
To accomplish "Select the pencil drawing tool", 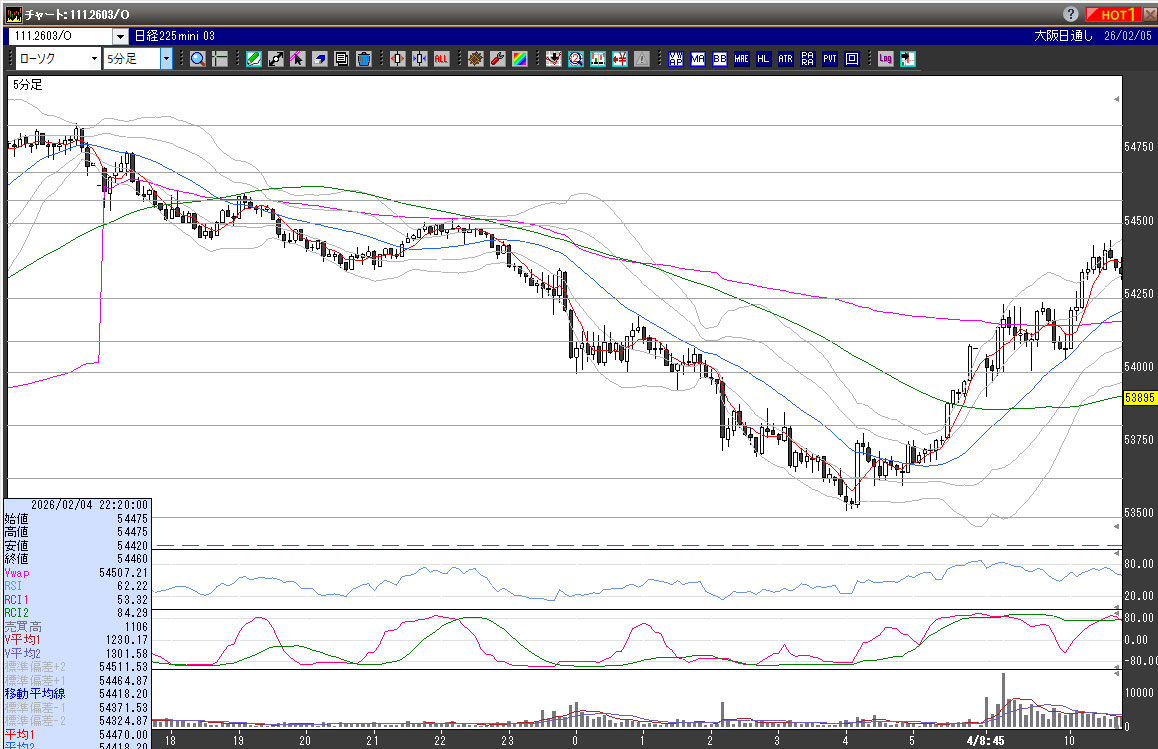I will [254, 59].
